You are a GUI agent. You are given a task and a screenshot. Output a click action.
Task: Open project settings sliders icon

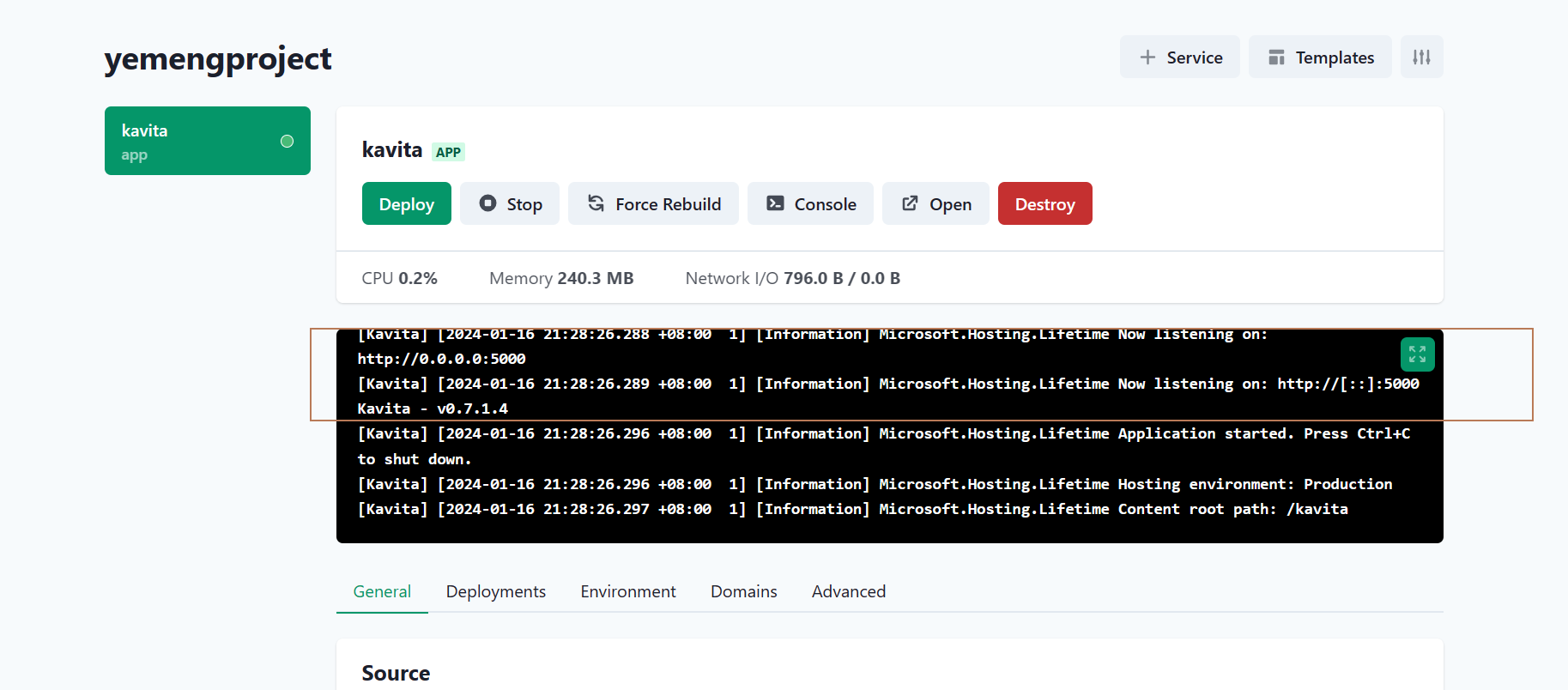pyautogui.click(x=1421, y=57)
